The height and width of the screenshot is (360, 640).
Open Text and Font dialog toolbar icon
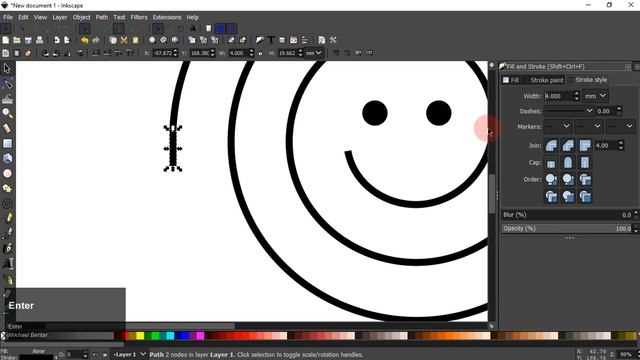(x=271, y=40)
